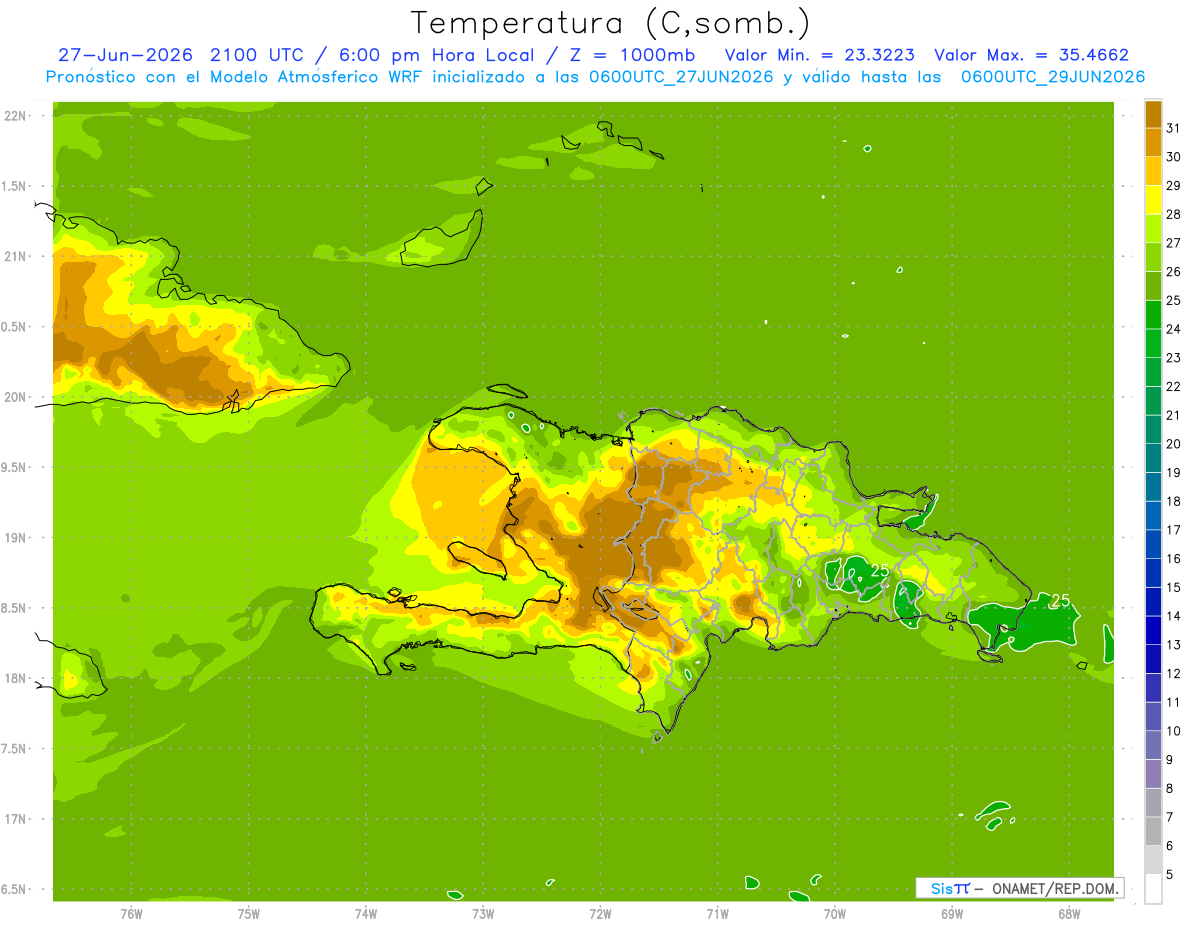Click the "11" legend scale value

(x=1173, y=702)
